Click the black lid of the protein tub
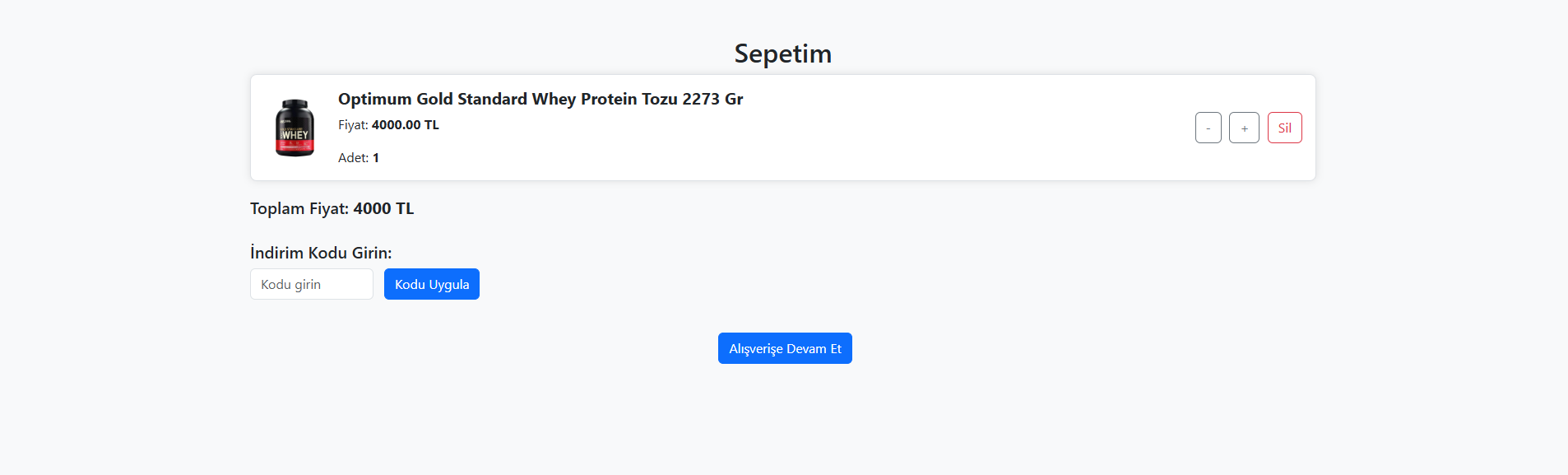This screenshot has height=475, width=1568. click(295, 105)
